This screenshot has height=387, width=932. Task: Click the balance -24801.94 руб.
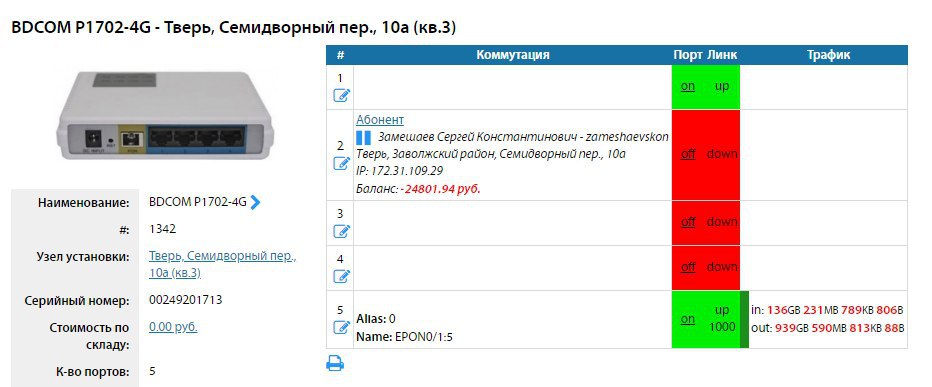coord(440,189)
